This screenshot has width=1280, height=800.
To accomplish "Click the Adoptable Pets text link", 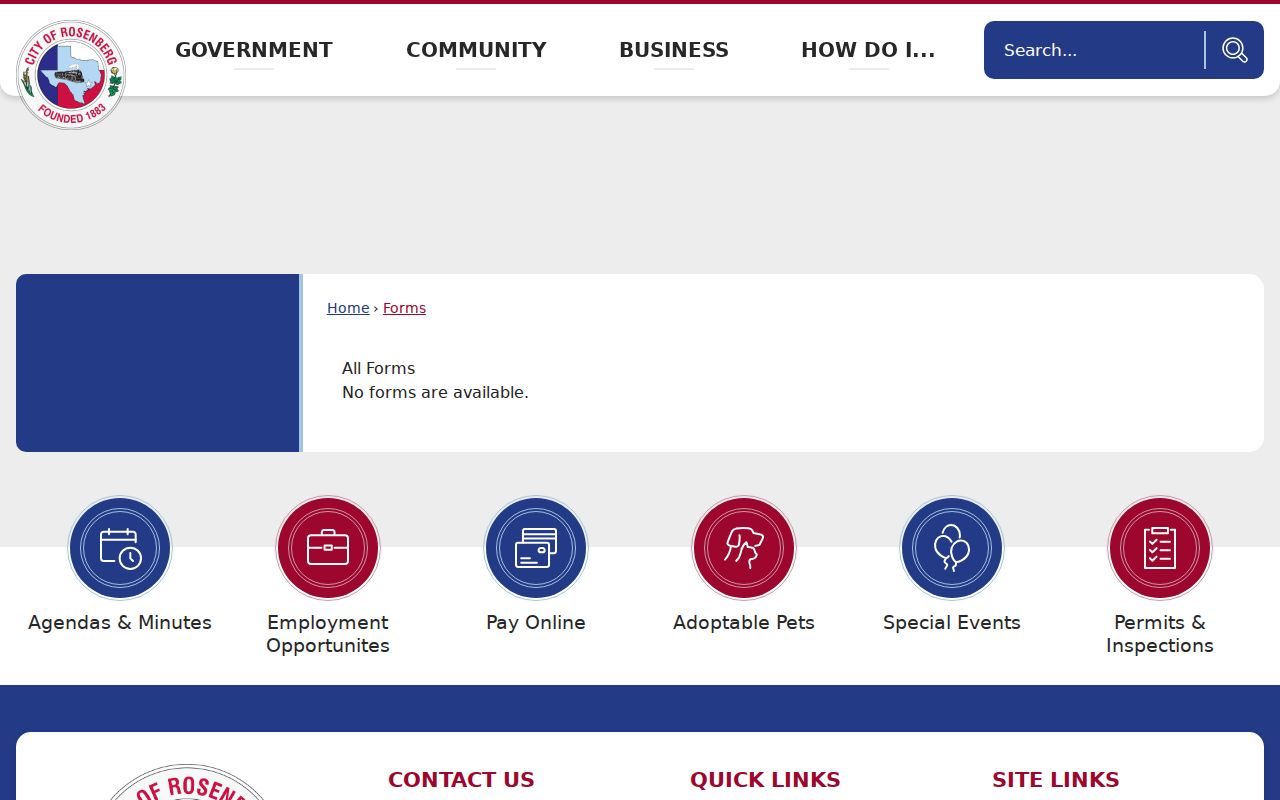I will (744, 622).
